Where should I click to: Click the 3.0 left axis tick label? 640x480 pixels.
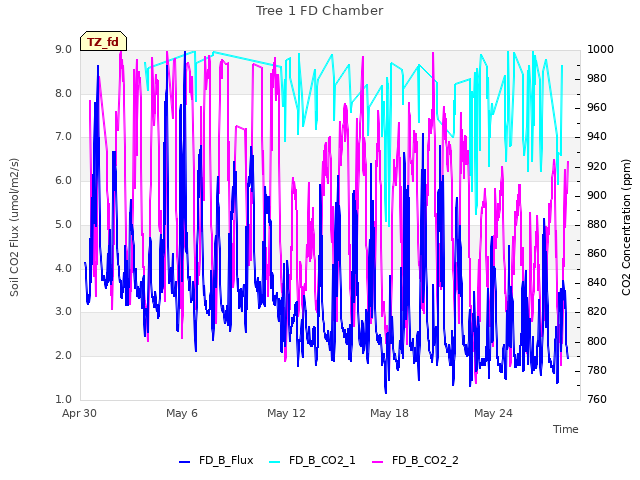[x=63, y=312]
